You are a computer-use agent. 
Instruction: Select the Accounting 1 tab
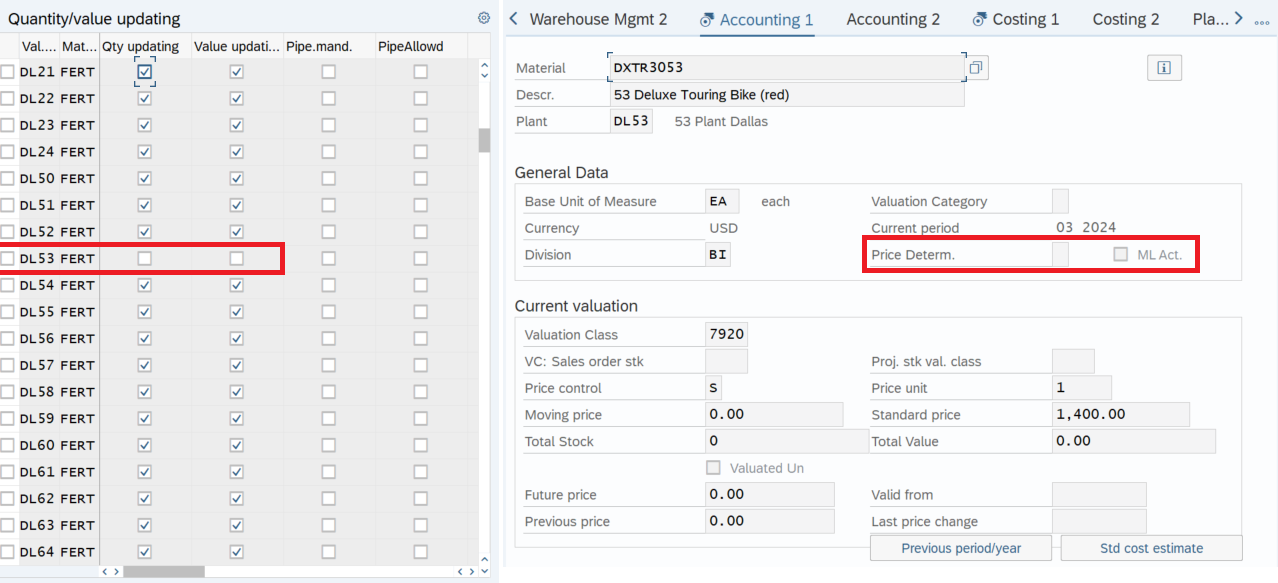point(757,20)
